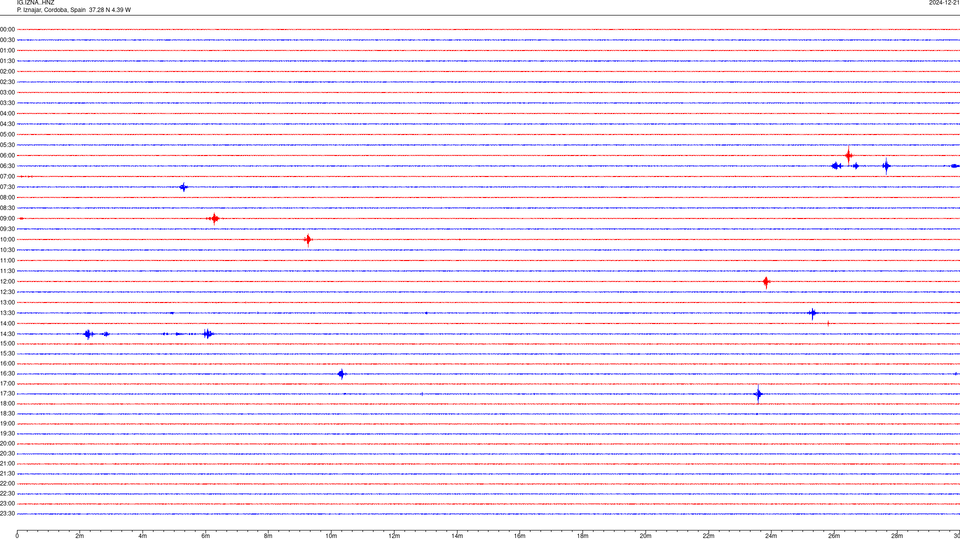960x540 pixels.
Task: Click the blue event on the 16:30 trace near 10m
Action: click(341, 374)
